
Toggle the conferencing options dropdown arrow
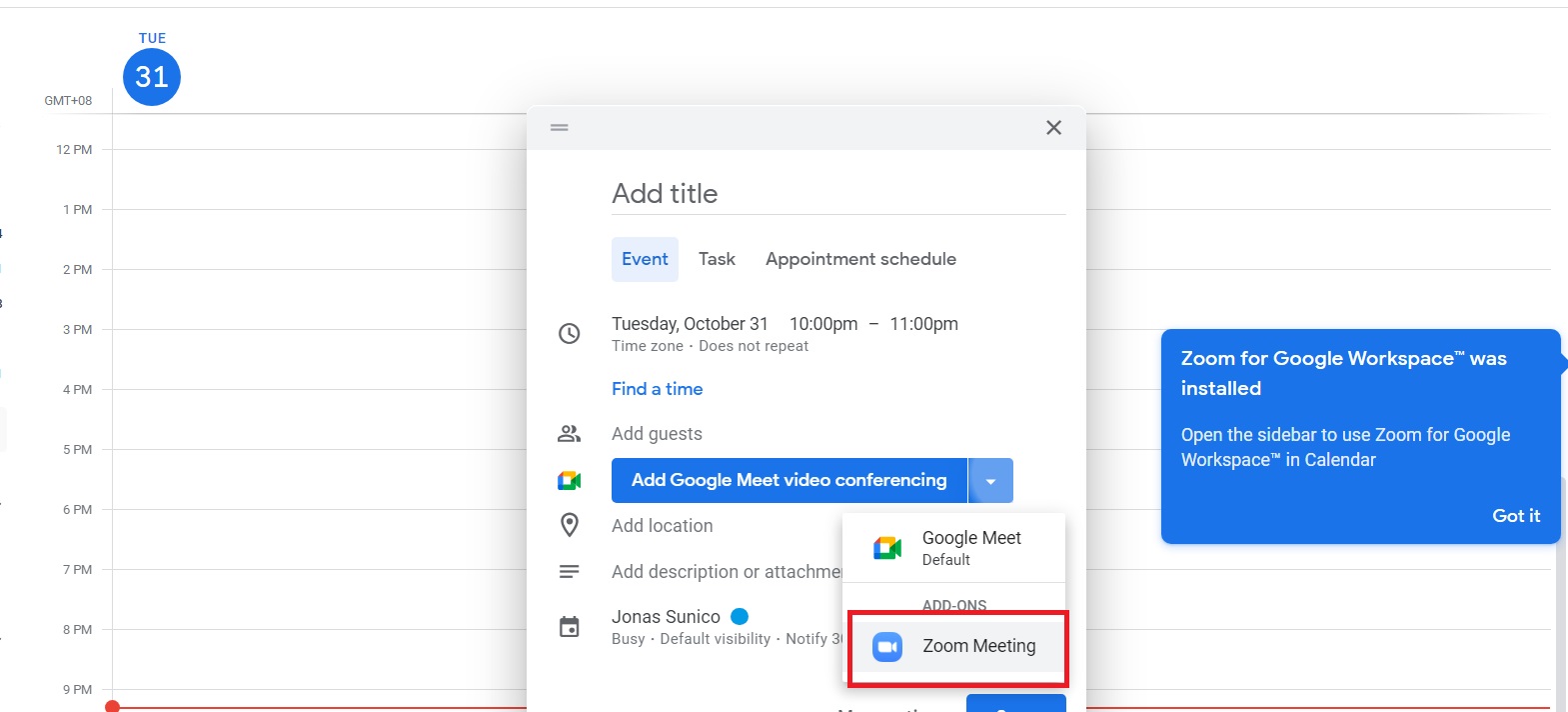point(990,481)
